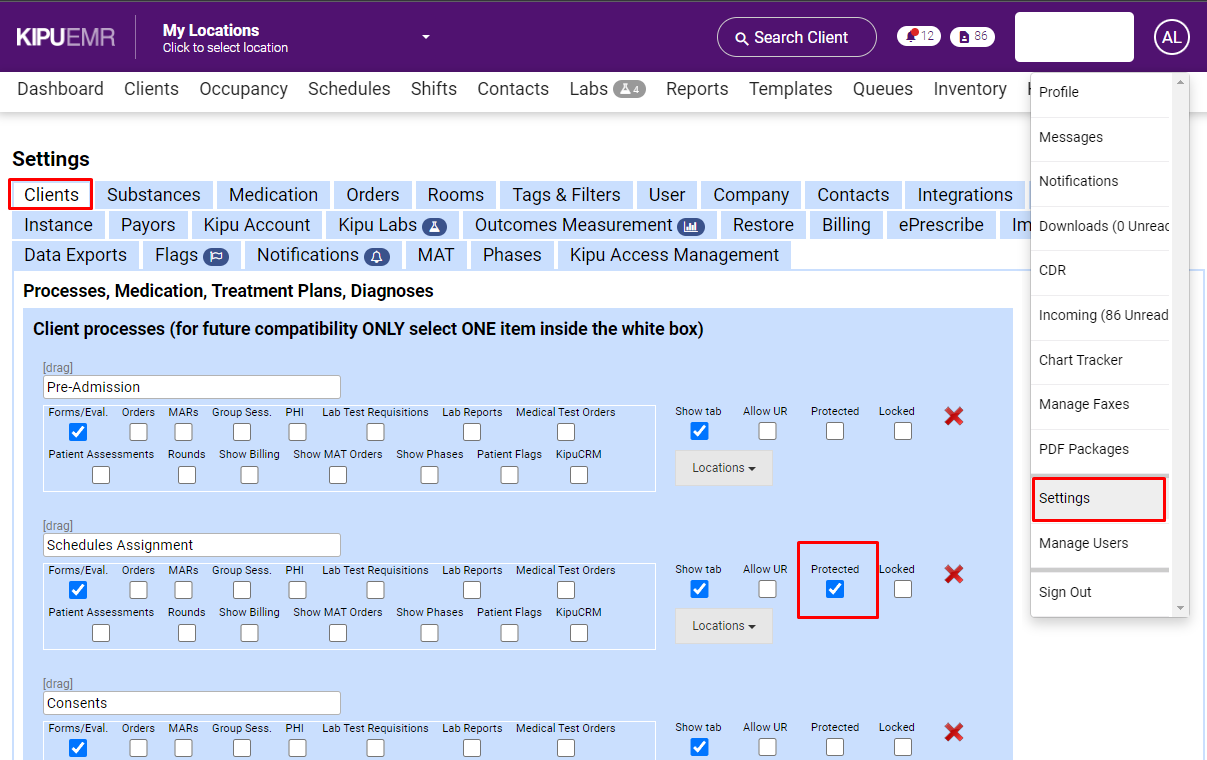
Task: Enable MARs checkbox for Pre-Admission
Action: pos(183,432)
